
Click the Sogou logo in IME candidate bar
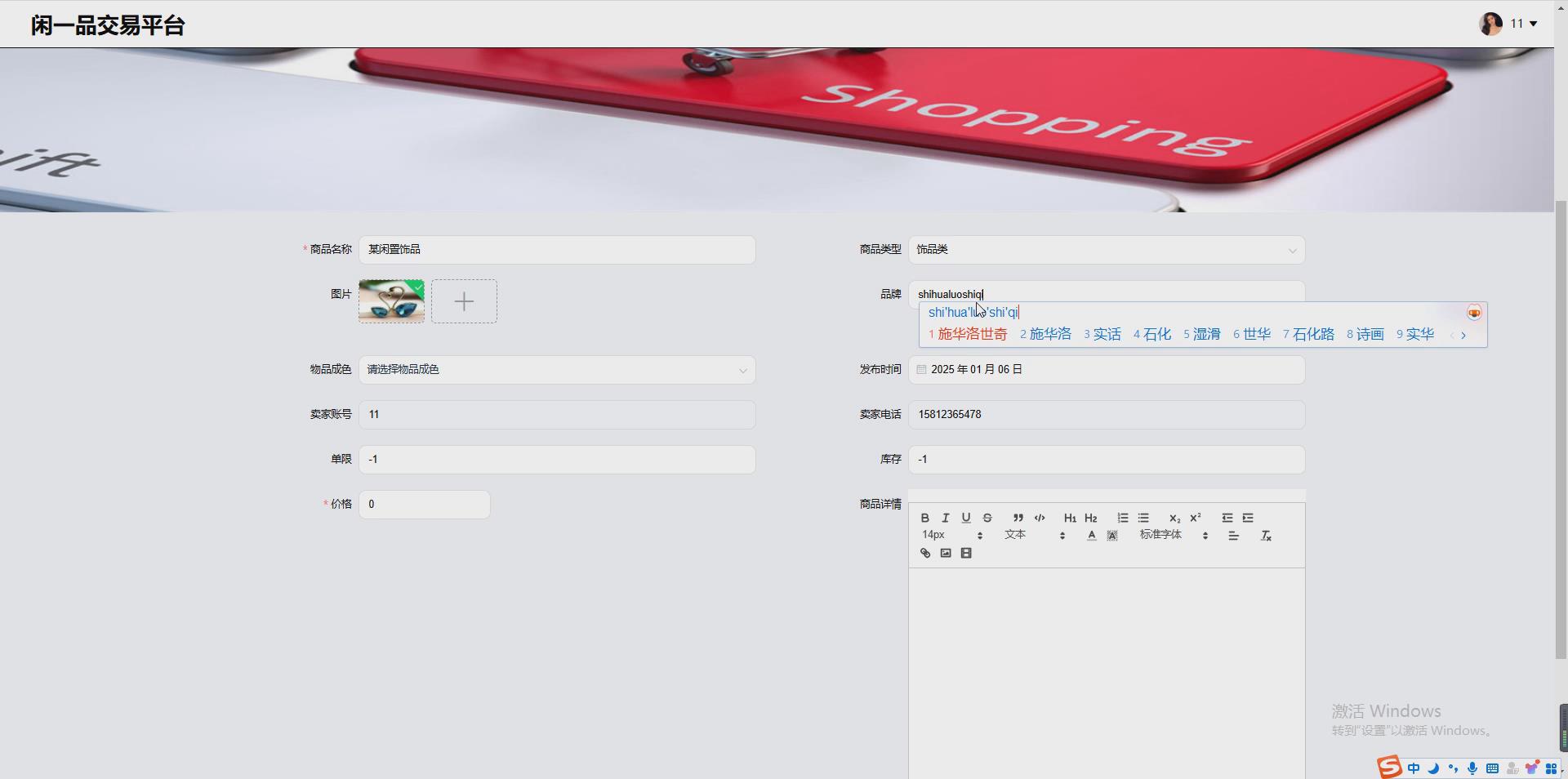(1474, 313)
